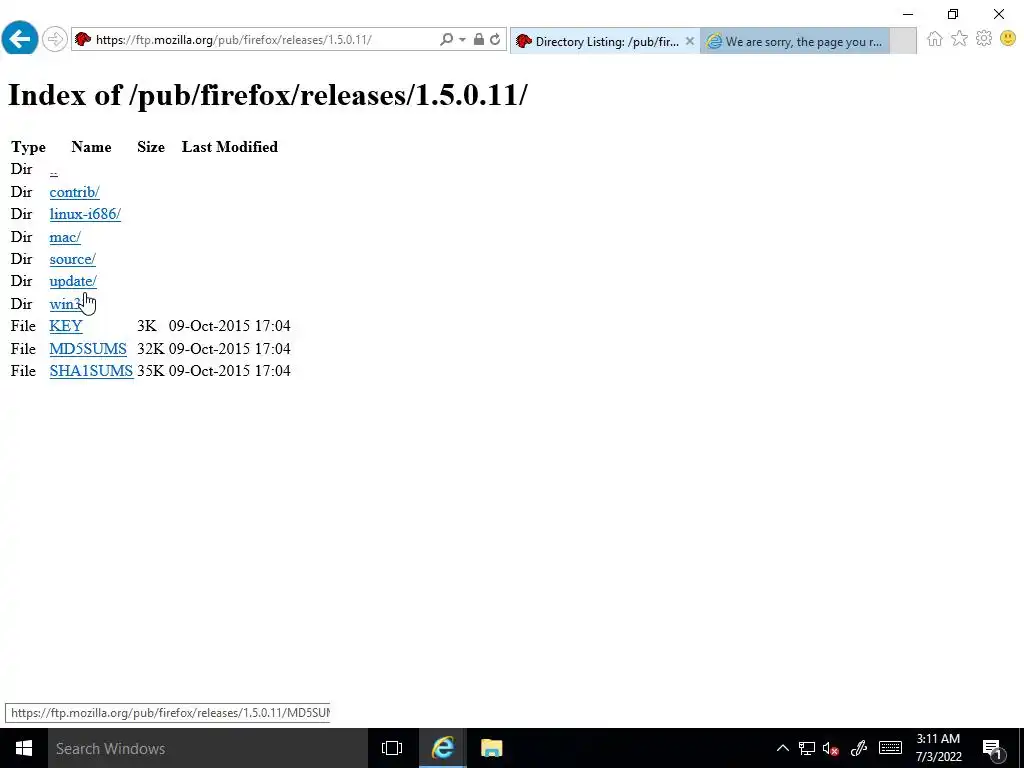
Task: Open the MD5SUMS file link
Action: click(88, 349)
